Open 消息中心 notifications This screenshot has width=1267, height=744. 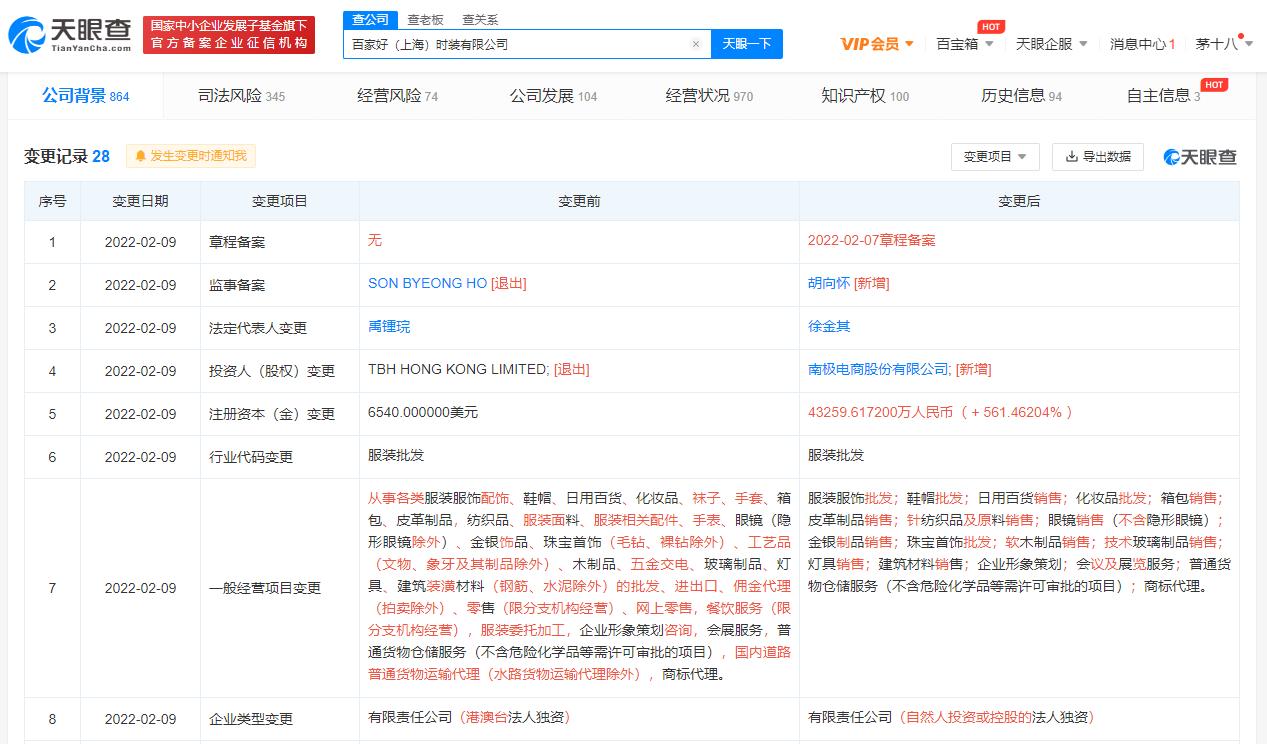click(1142, 44)
